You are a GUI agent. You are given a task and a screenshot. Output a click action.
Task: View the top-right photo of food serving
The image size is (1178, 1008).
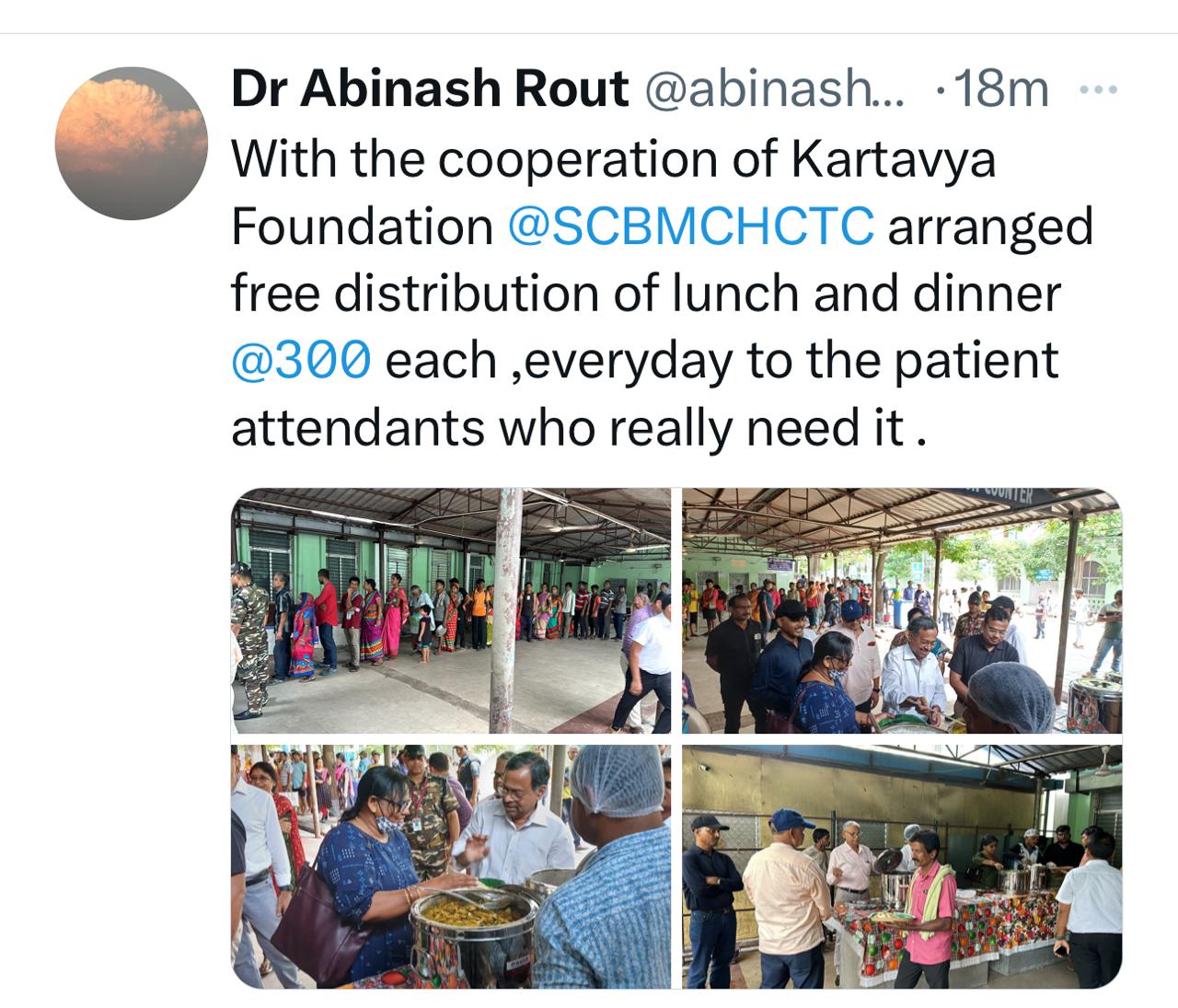pyautogui.click(x=902, y=610)
